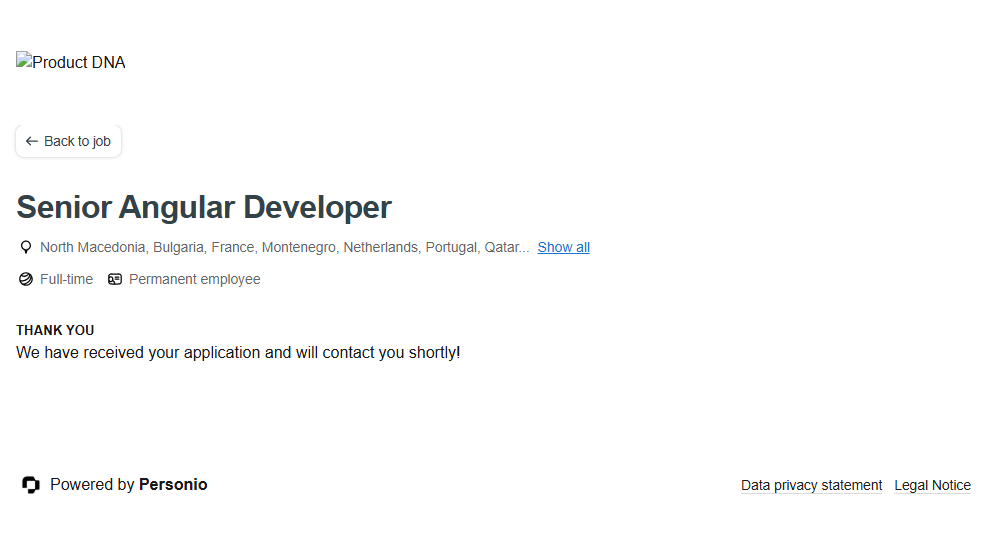Expand the locations list with Show all
Viewport: 987px width, 547px height.
click(563, 247)
